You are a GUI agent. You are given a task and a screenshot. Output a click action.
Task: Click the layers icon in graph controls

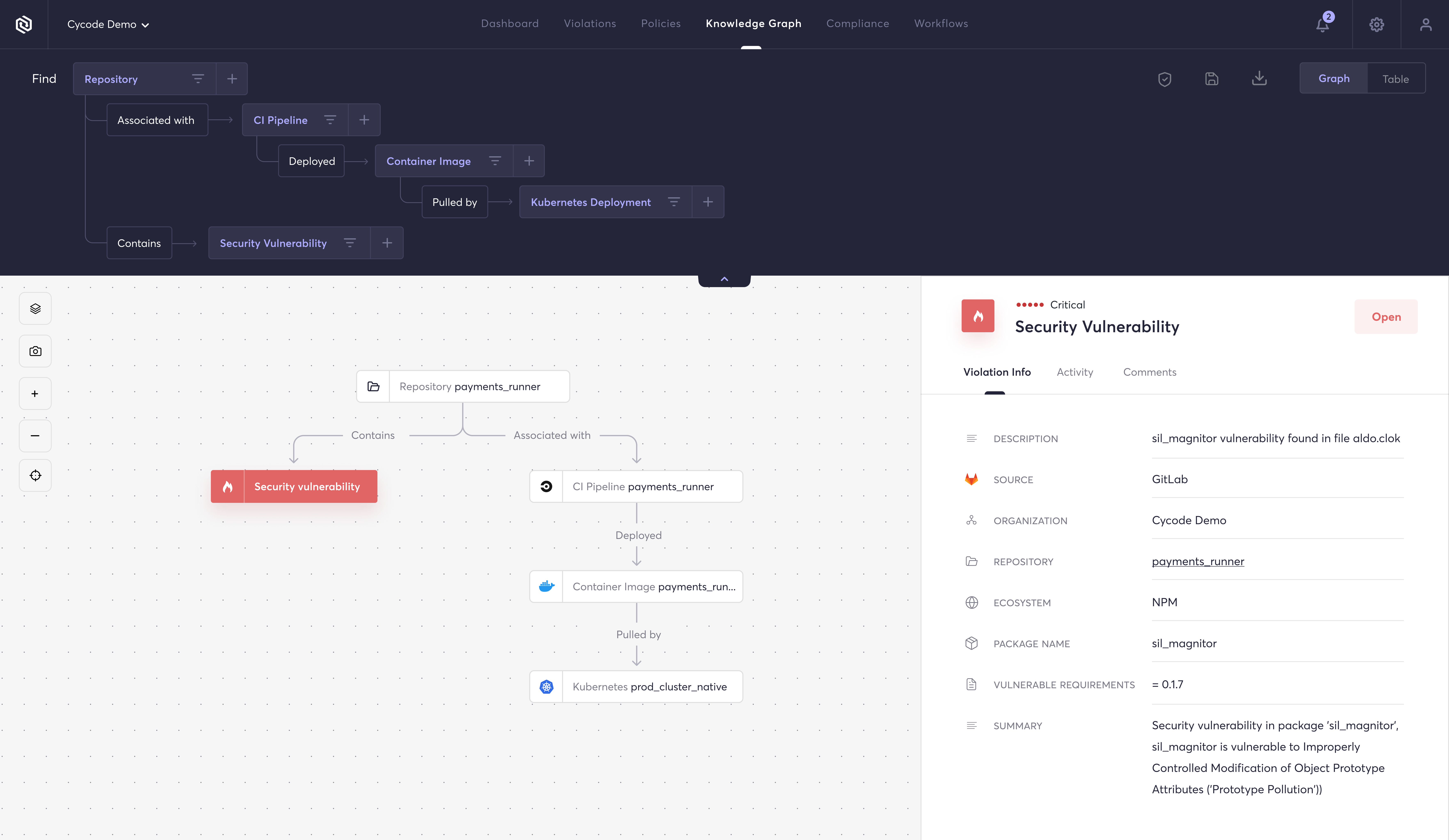tap(35, 309)
